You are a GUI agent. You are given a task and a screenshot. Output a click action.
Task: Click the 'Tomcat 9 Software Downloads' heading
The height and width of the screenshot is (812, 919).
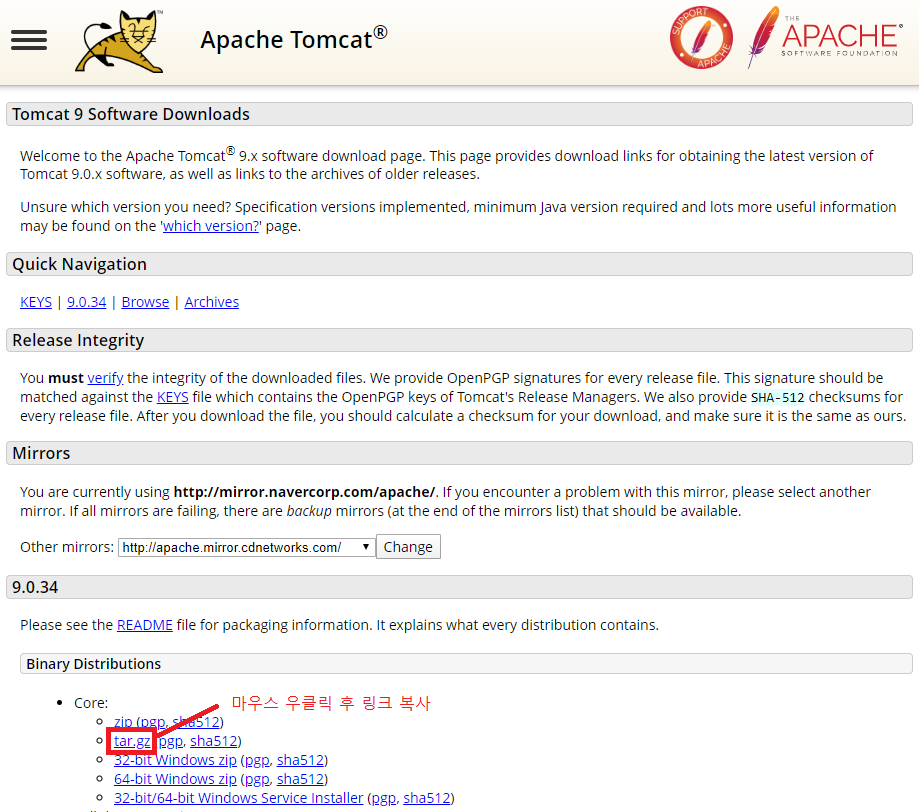tap(131, 114)
